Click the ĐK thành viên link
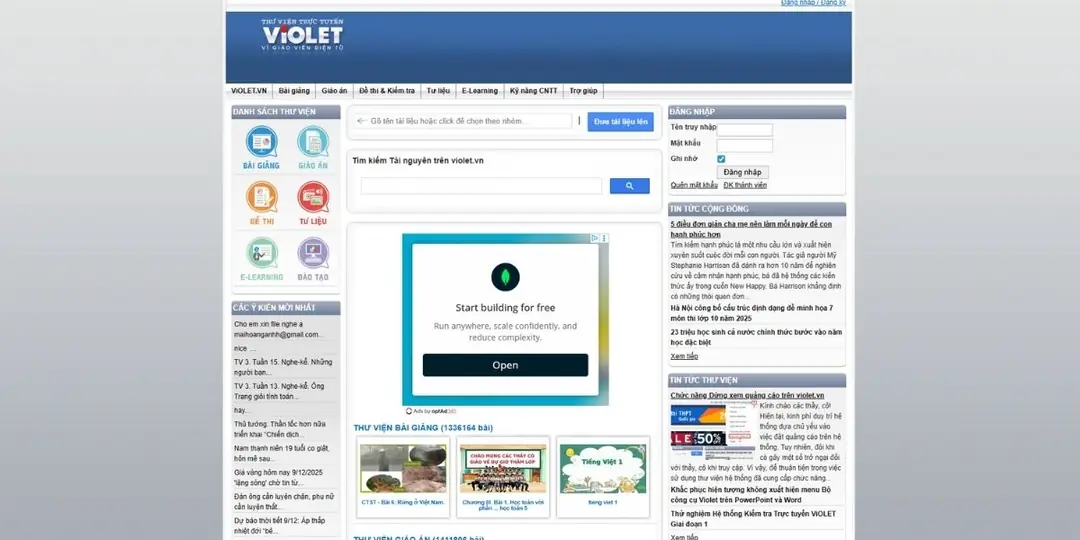The image size is (1080, 540). (745, 185)
